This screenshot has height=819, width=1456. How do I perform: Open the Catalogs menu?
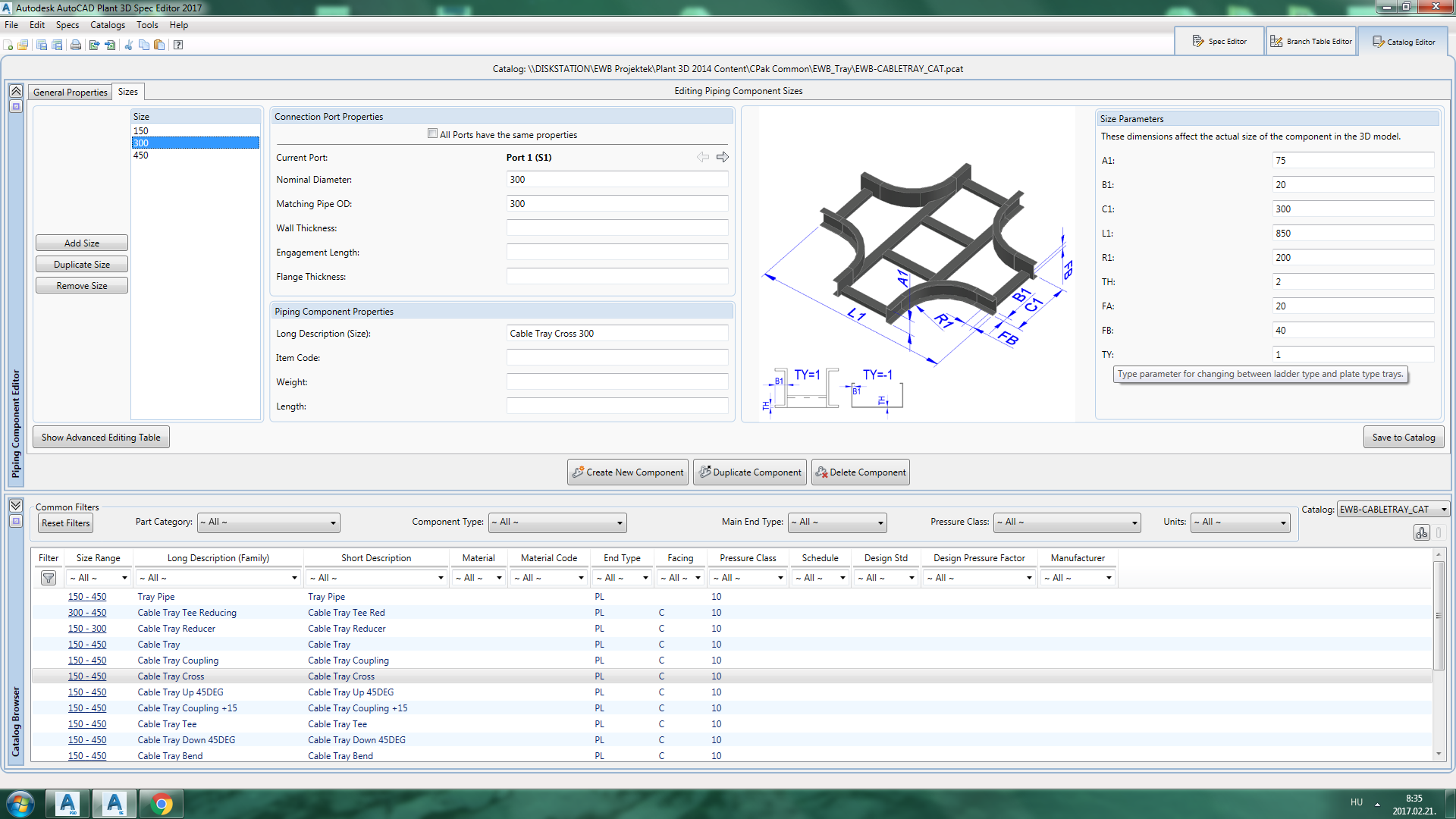[107, 25]
